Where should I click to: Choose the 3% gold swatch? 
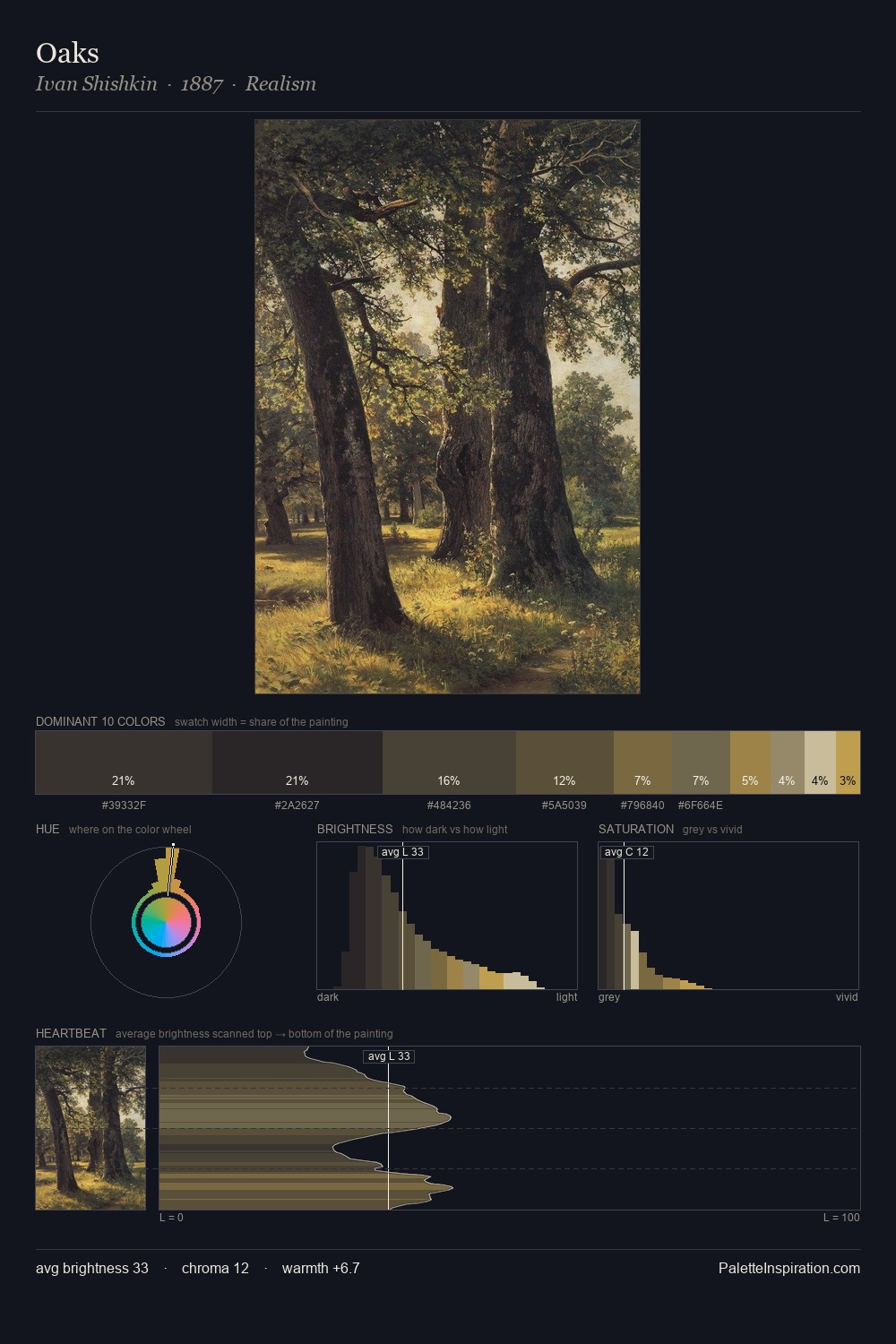[x=848, y=762]
